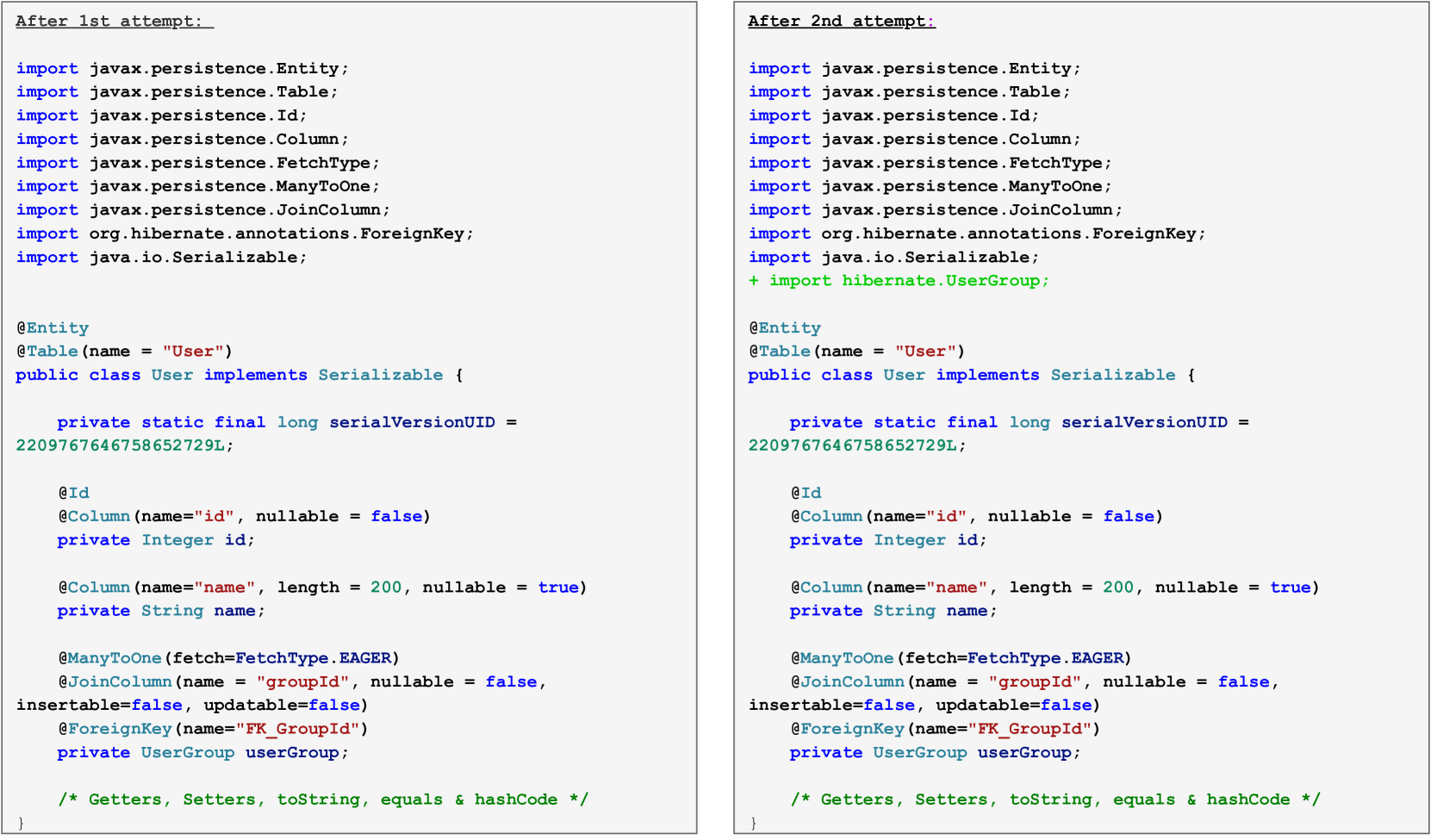Click the JoinColumn import in 1st attempt code
The width and height of the screenshot is (1431, 840).
(203, 209)
